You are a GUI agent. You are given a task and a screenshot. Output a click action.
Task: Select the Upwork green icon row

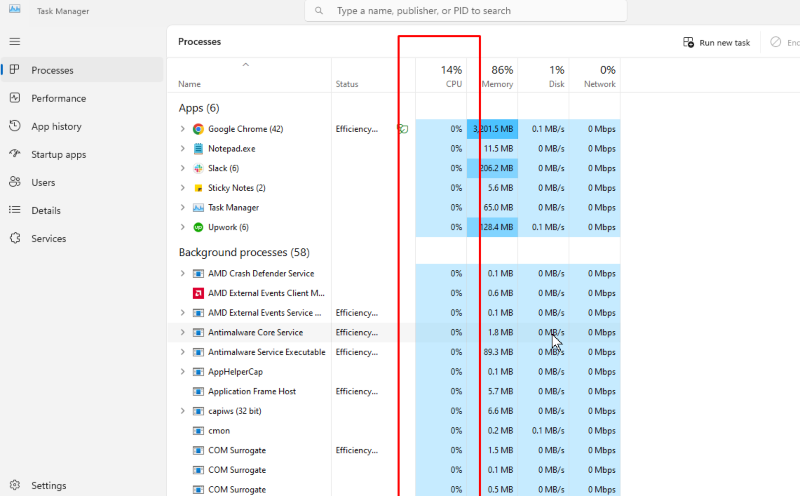click(393, 227)
